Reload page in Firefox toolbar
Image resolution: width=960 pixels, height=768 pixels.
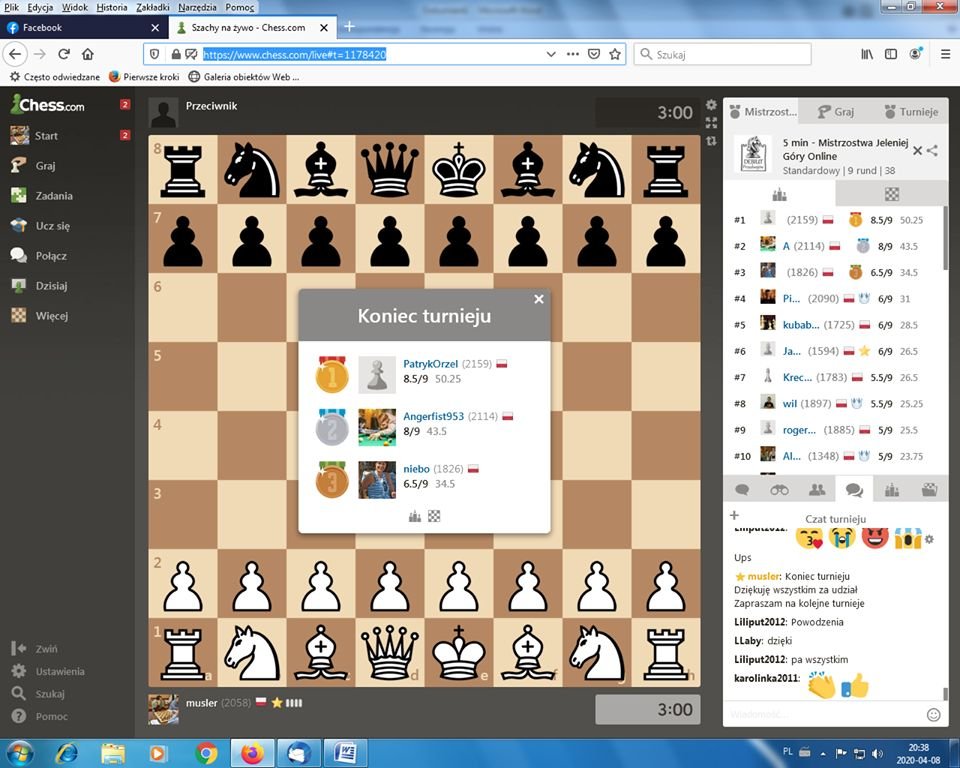pyautogui.click(x=64, y=54)
